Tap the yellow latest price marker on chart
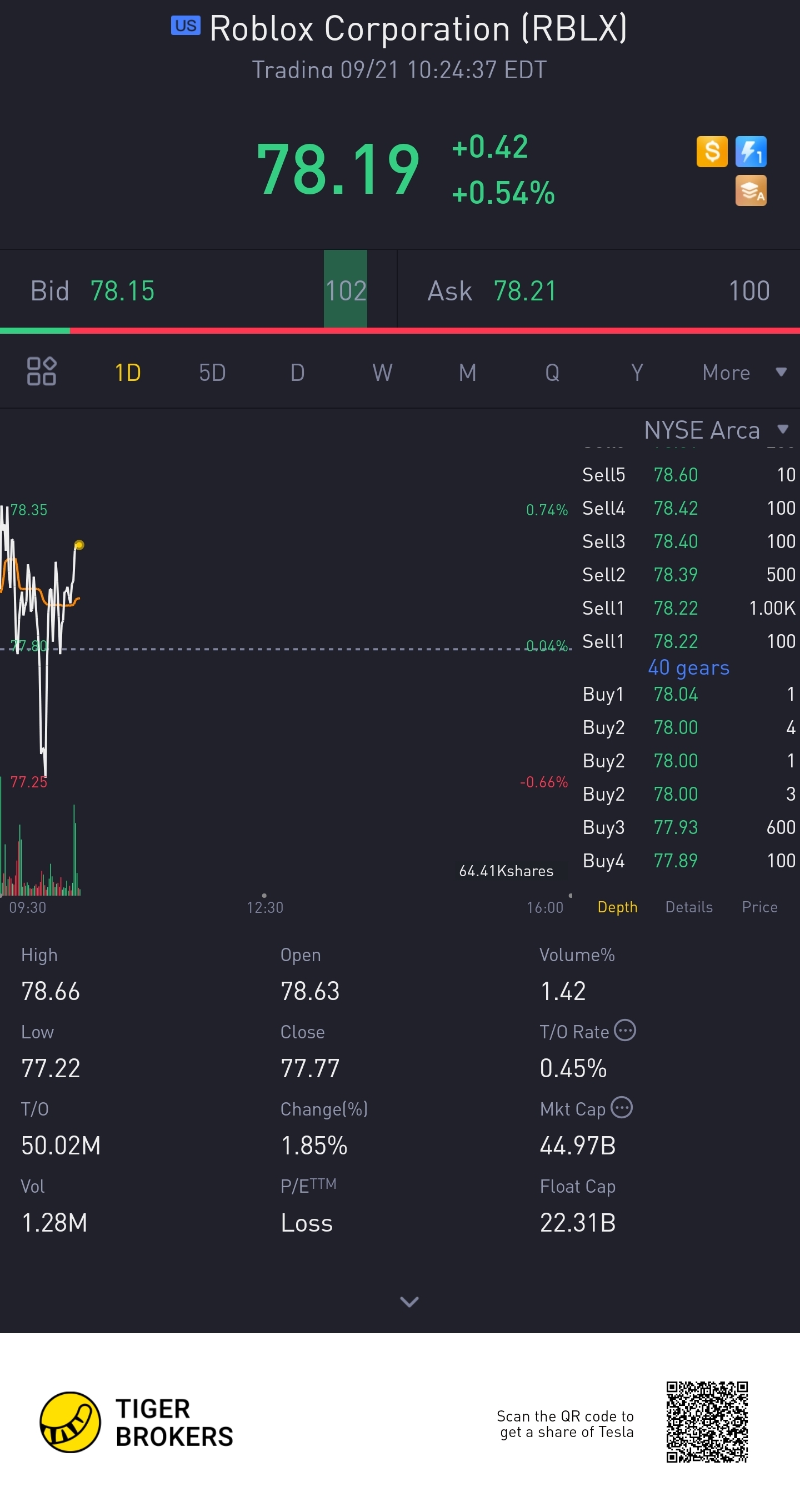 pos(79,545)
